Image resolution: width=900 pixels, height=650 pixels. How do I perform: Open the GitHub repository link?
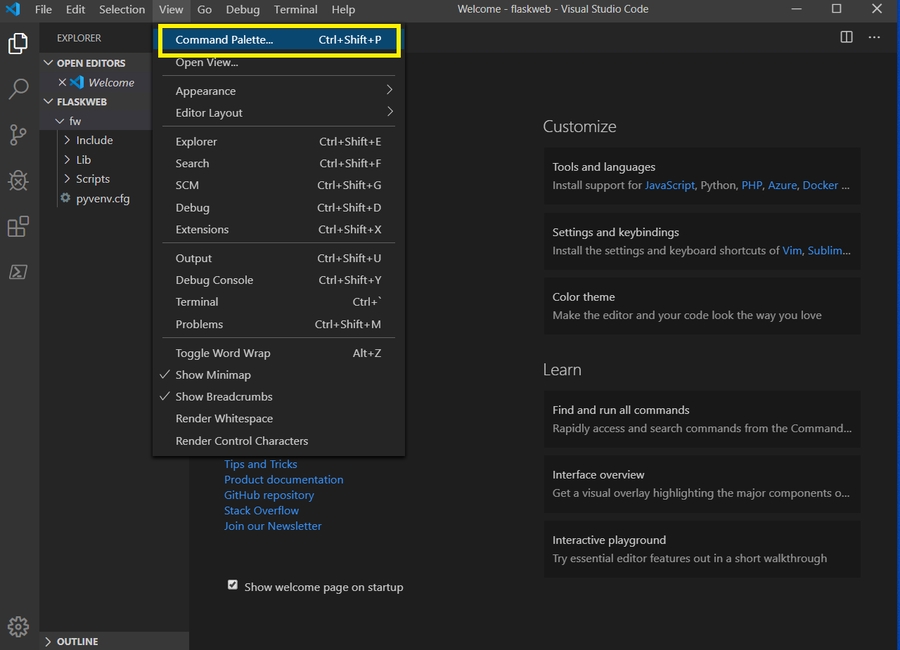[x=269, y=495]
